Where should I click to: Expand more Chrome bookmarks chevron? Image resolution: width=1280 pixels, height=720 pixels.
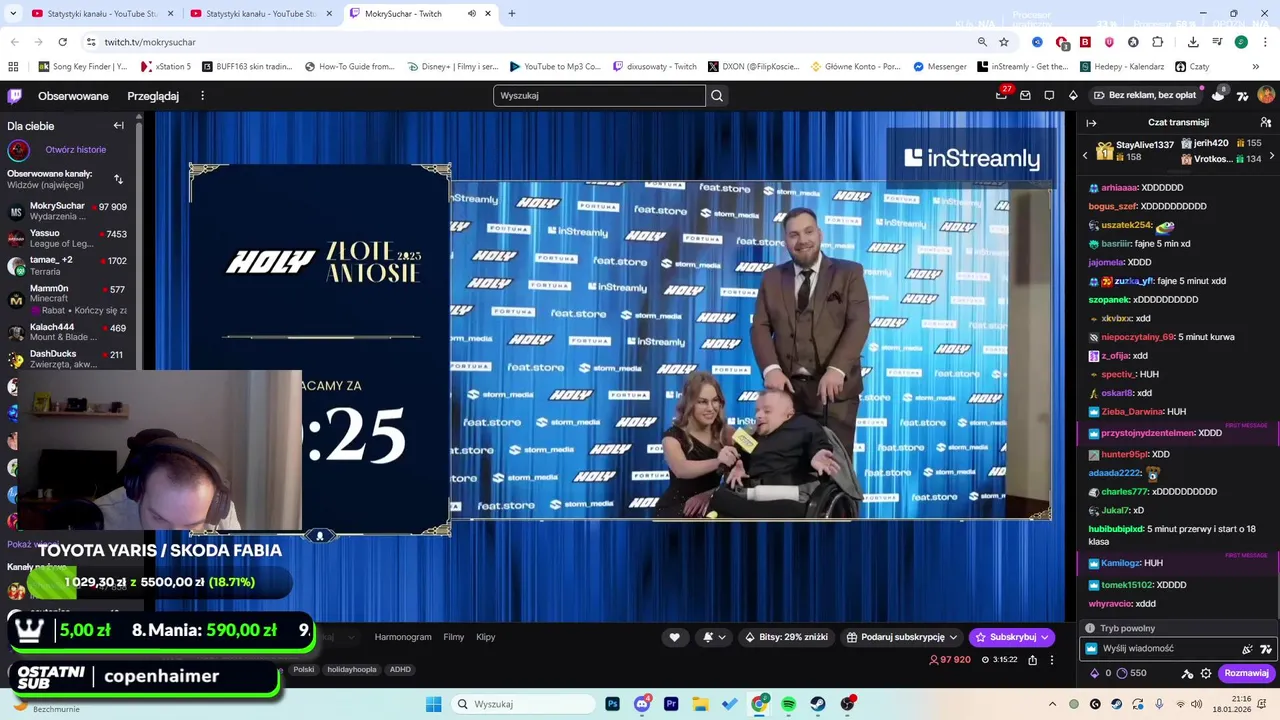click(x=1255, y=67)
